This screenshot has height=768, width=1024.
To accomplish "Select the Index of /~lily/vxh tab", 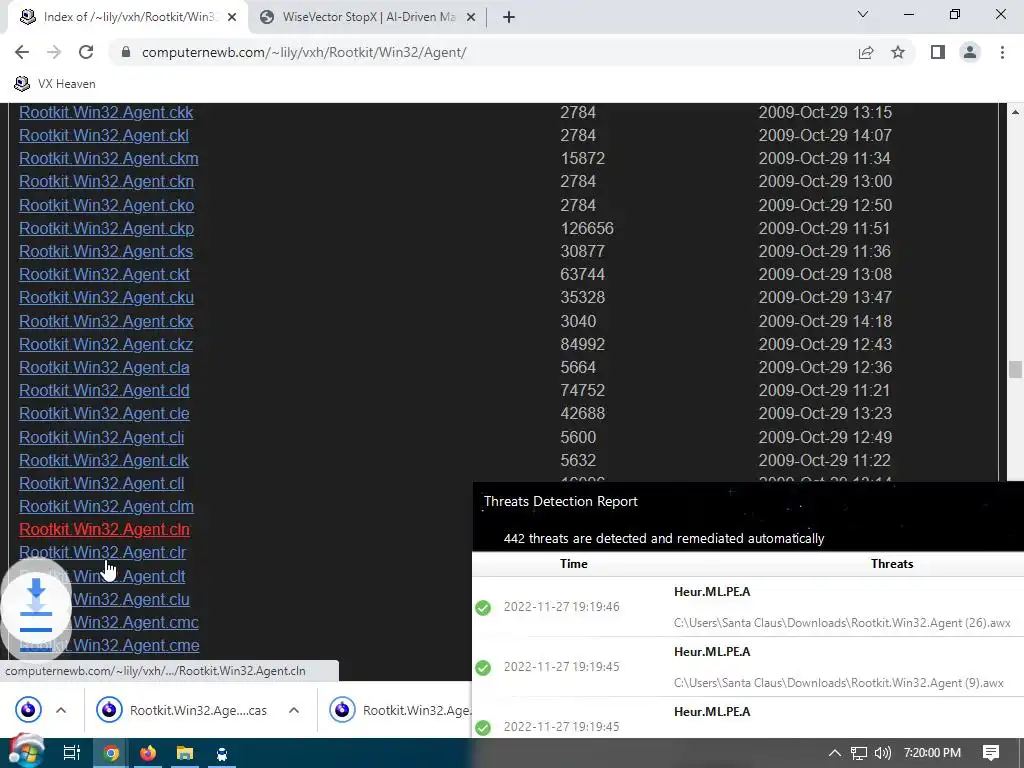I will tap(127, 17).
